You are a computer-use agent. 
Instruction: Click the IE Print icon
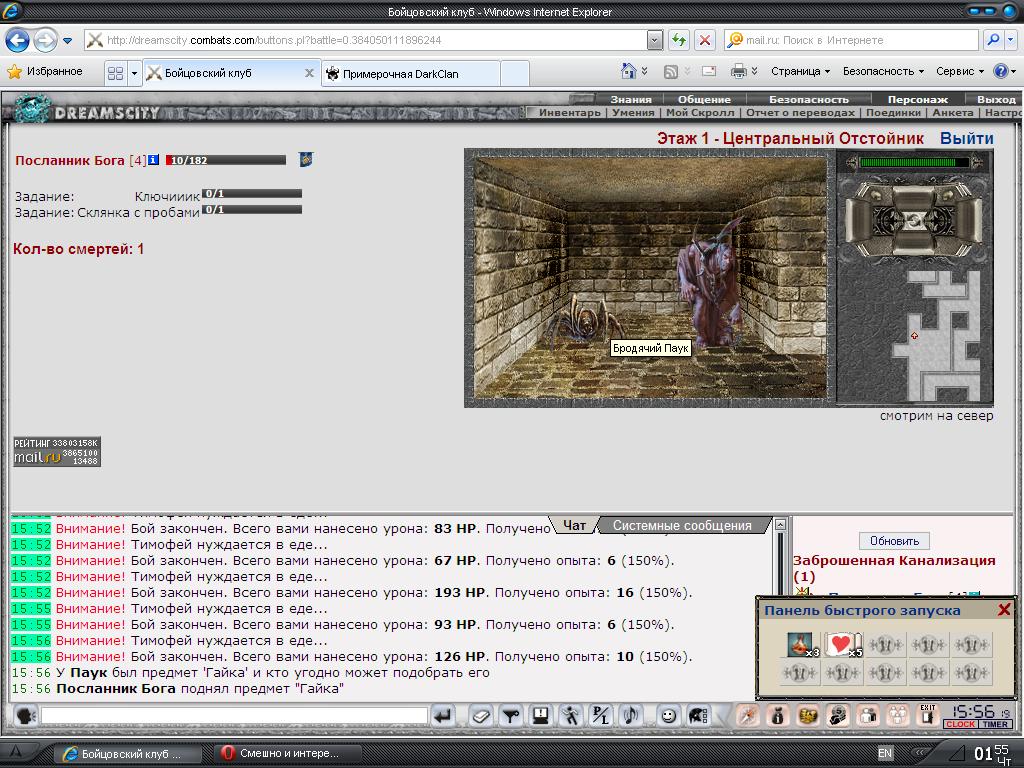tap(739, 71)
